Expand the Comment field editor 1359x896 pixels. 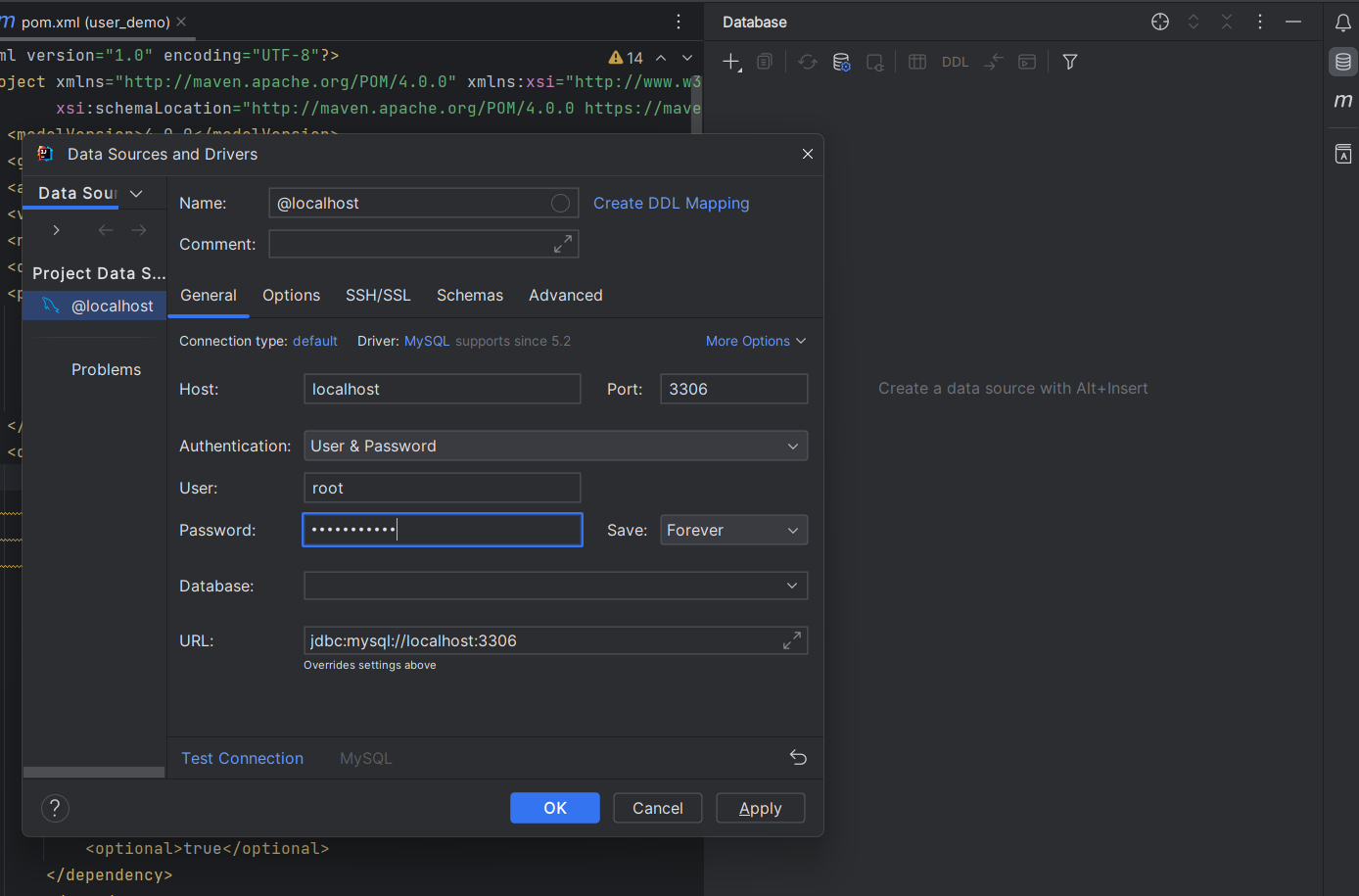click(x=563, y=244)
